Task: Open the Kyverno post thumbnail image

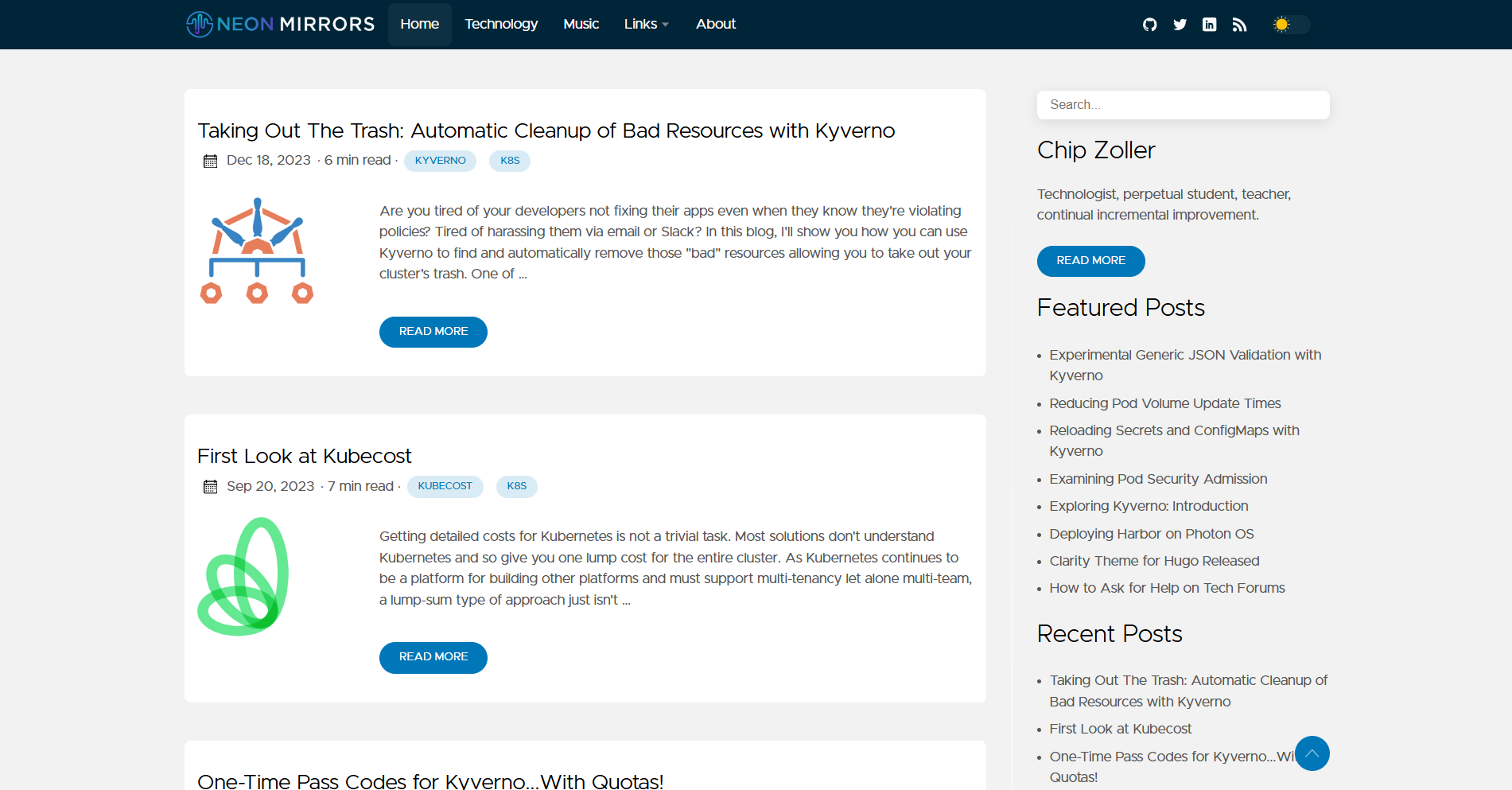Action: pyautogui.click(x=257, y=251)
